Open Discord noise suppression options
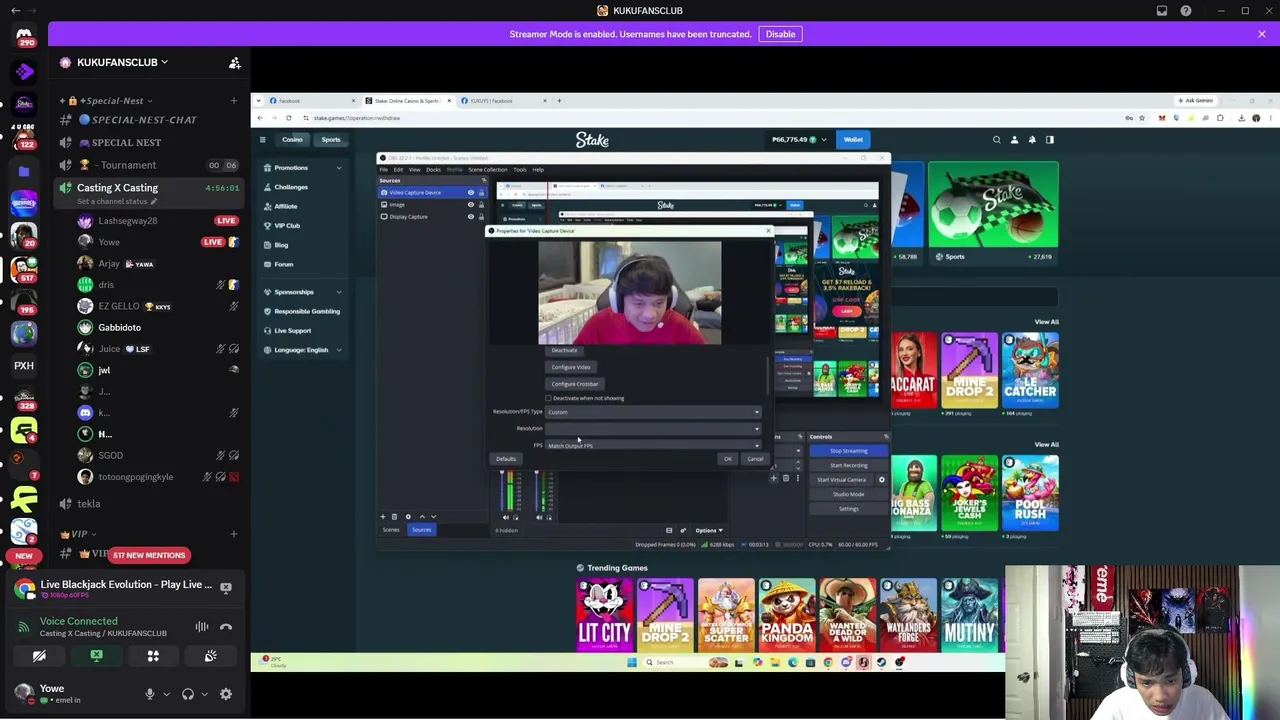 202,627
